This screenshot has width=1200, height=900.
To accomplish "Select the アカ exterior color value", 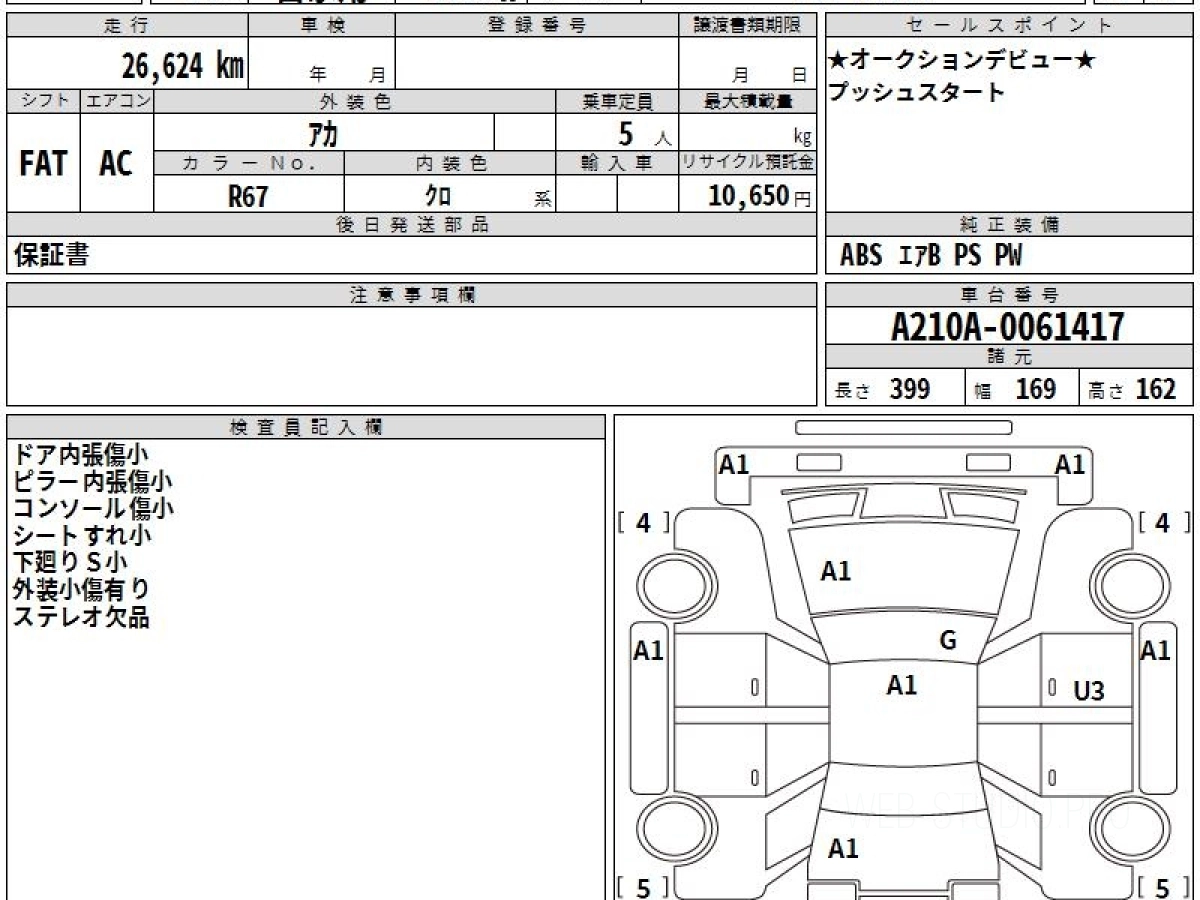I will click(325, 132).
